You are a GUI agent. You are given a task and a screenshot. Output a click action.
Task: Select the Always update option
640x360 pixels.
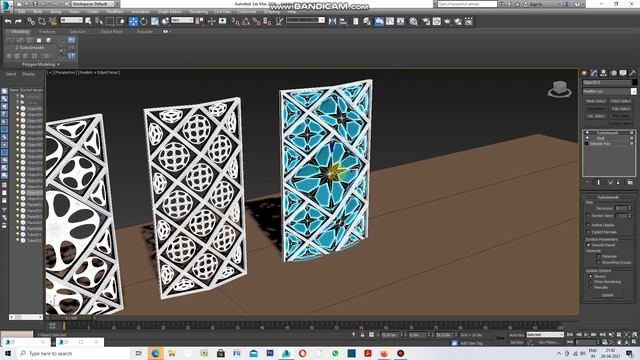(590, 276)
